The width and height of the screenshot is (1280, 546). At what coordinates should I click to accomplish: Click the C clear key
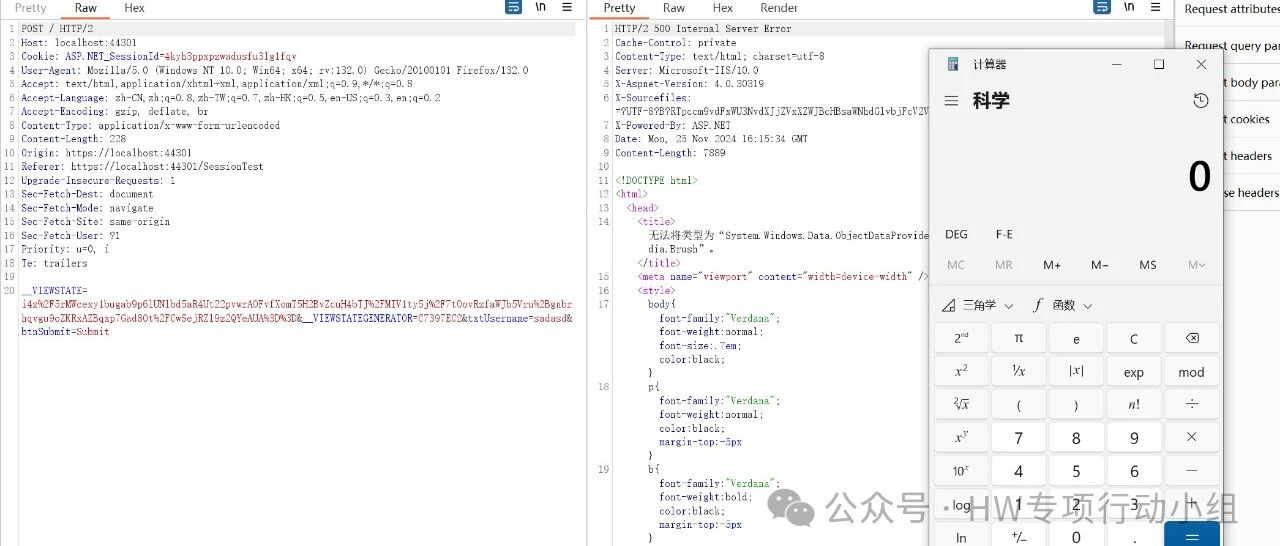point(1134,338)
